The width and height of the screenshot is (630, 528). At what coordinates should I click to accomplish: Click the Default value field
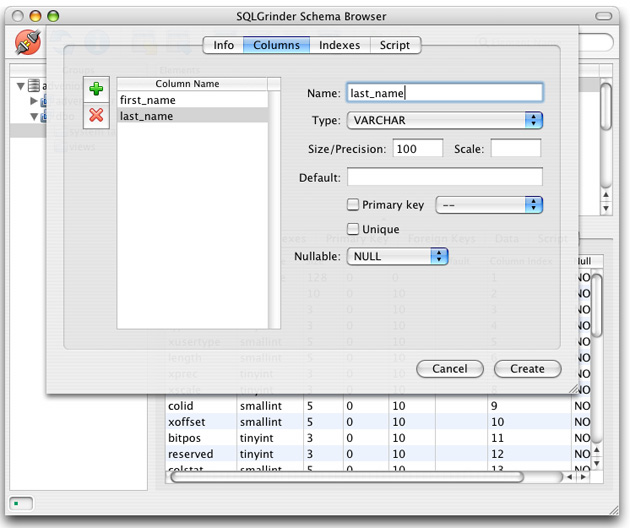tap(445, 177)
